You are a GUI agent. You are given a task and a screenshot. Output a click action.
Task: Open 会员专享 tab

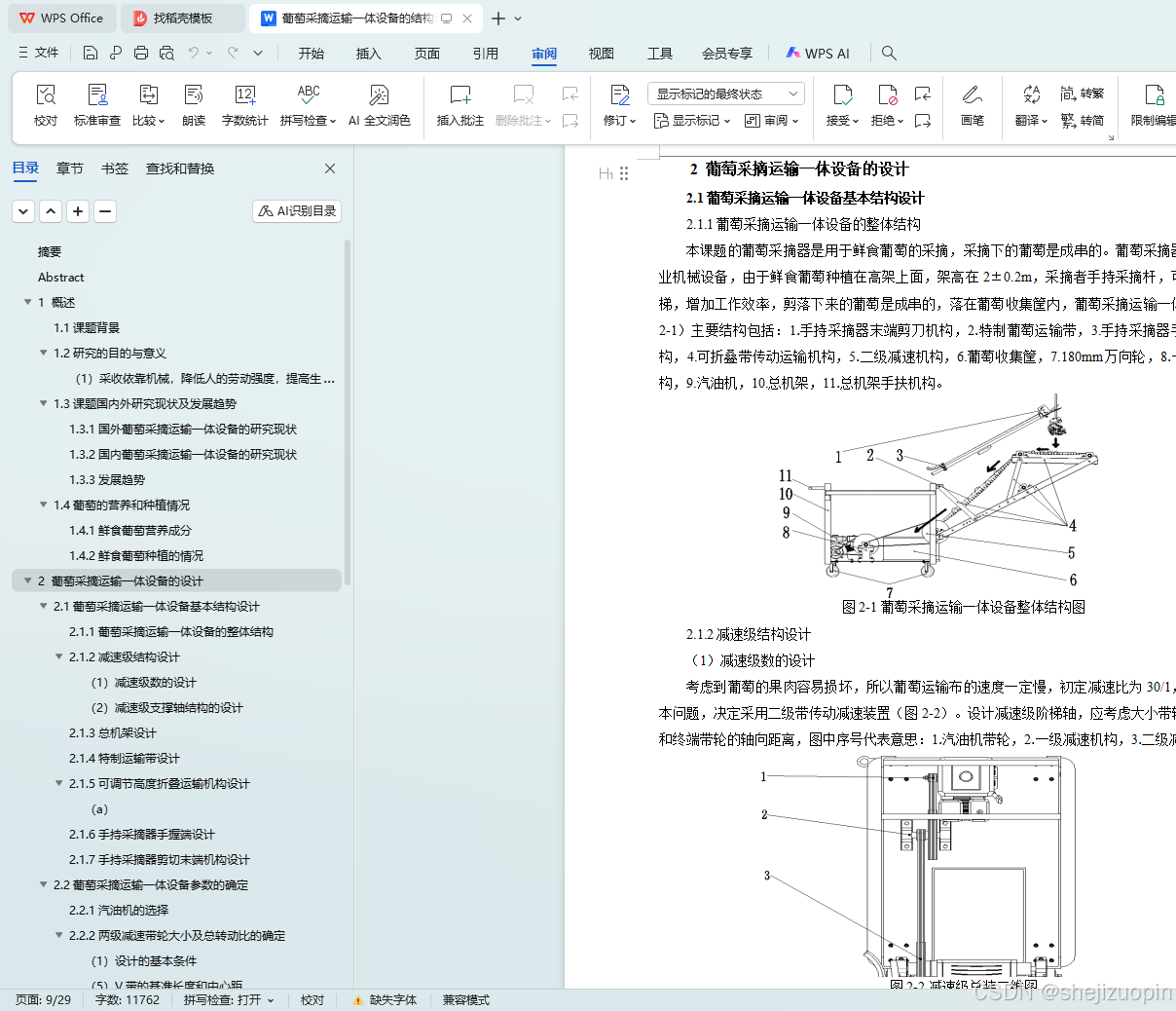(x=727, y=54)
